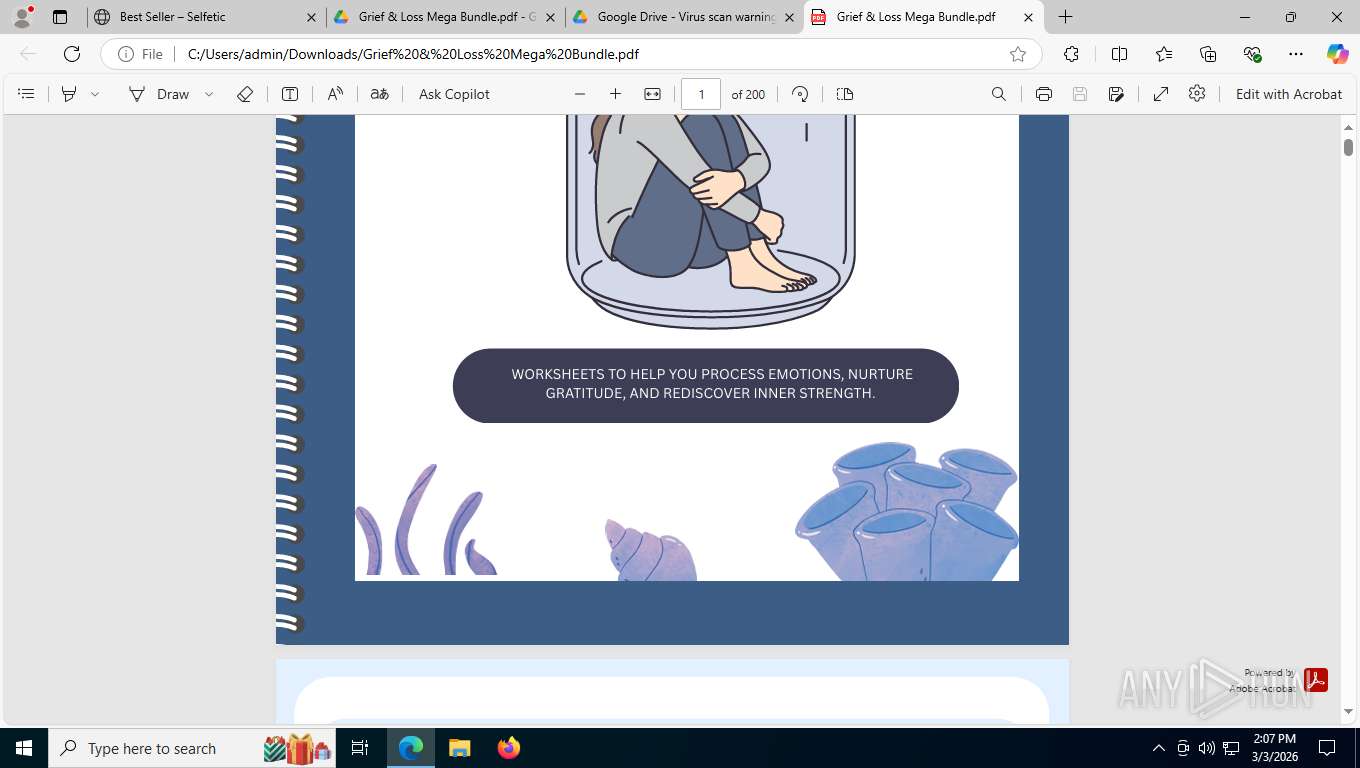Toggle Split screen view
This screenshot has width=1360, height=768.
[1120, 54]
